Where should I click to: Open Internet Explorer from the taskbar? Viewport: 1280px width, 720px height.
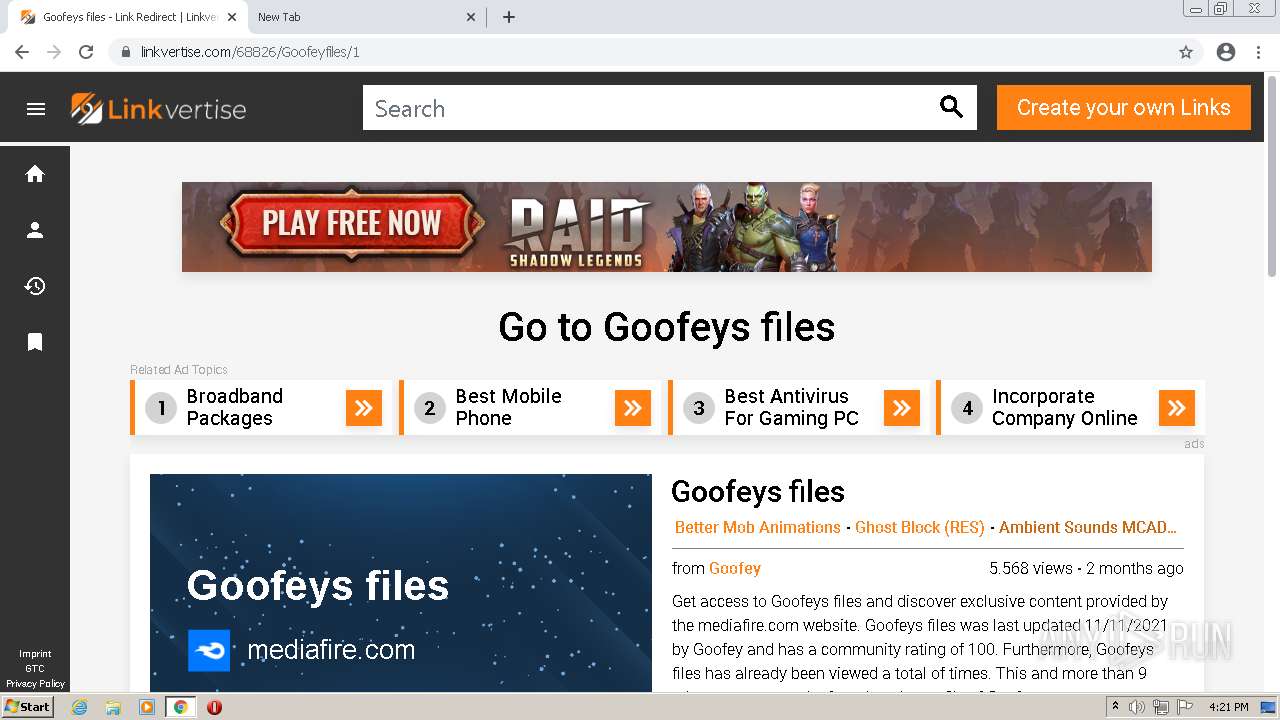tap(79, 707)
